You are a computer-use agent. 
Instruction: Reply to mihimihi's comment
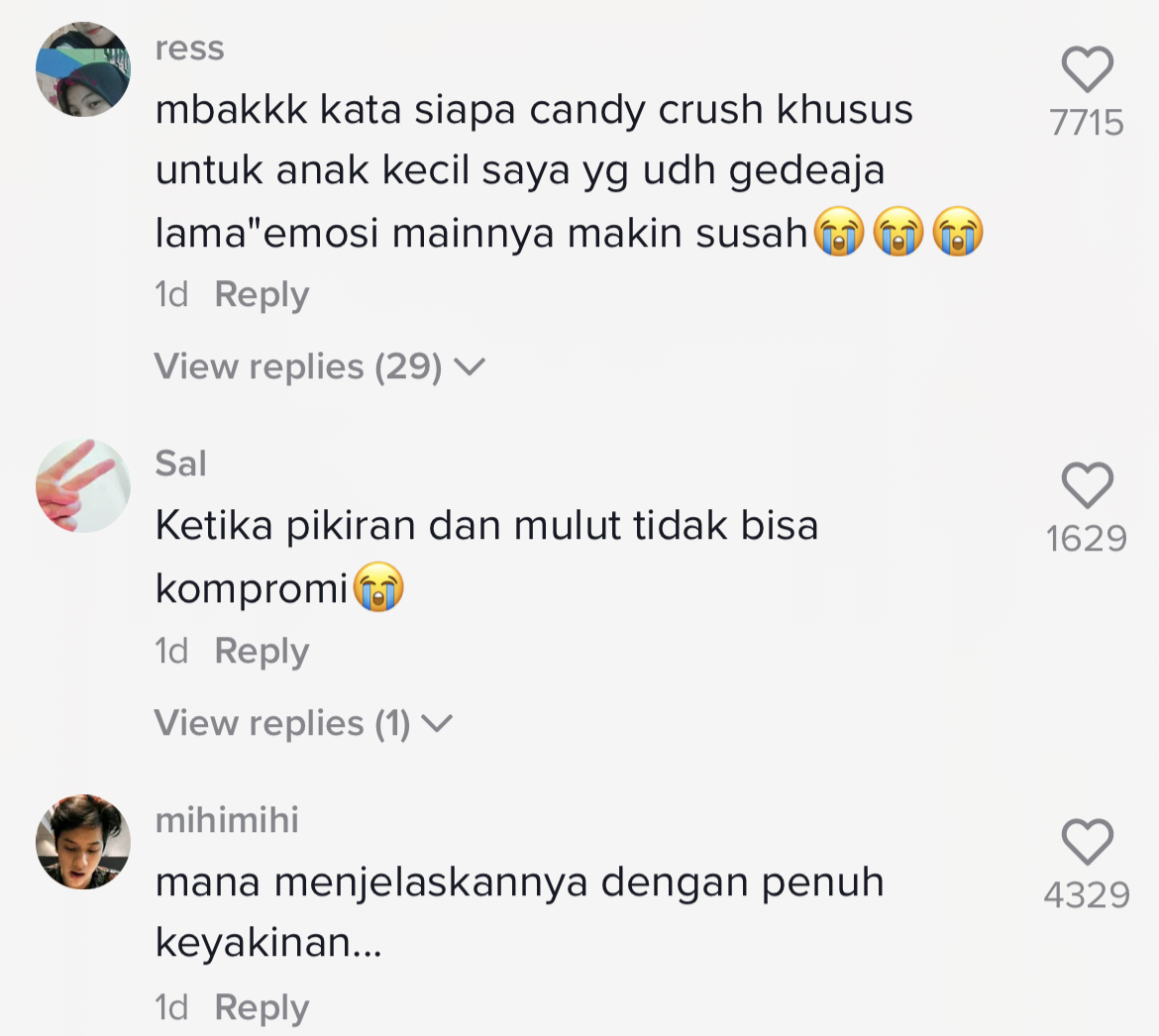262,1008
